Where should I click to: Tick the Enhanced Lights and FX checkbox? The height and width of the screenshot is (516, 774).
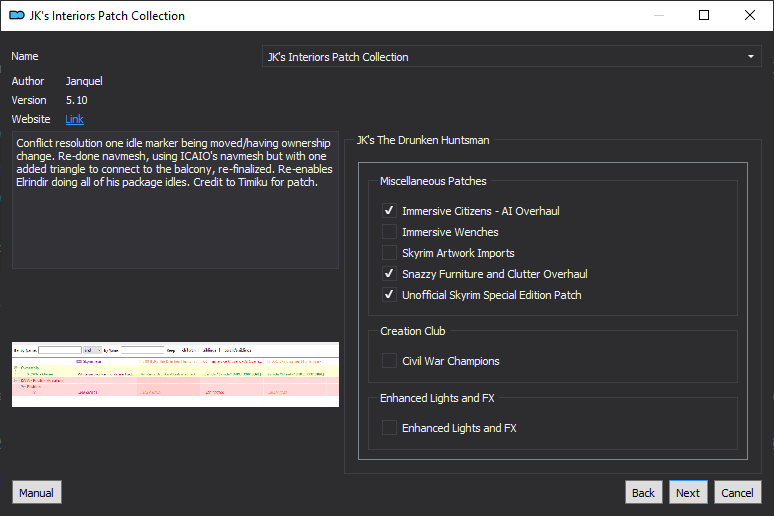pos(389,428)
